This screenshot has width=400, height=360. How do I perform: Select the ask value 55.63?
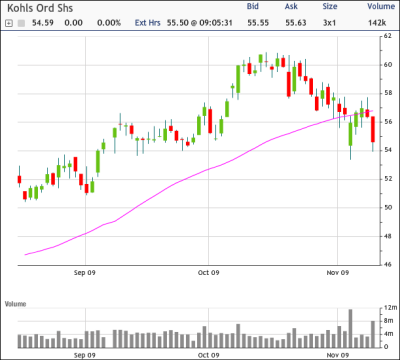296,23
